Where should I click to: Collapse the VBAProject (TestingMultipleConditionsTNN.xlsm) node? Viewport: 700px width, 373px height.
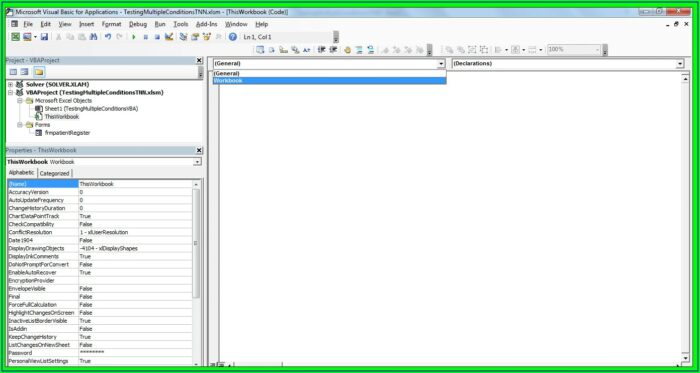(x=10, y=92)
